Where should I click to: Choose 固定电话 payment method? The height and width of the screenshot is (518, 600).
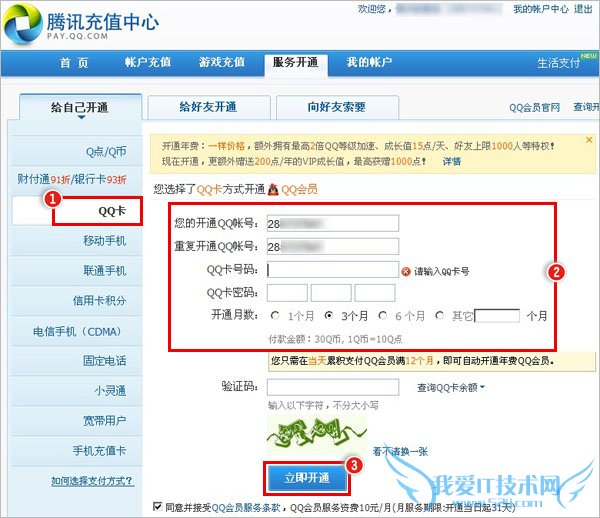tap(77, 361)
